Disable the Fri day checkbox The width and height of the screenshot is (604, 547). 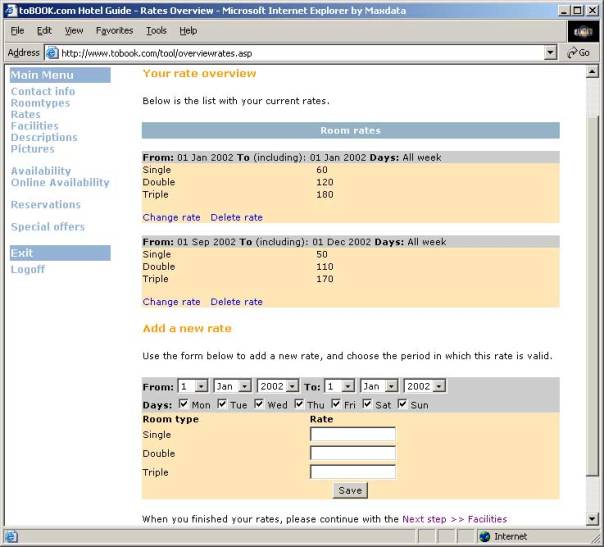pos(334,404)
